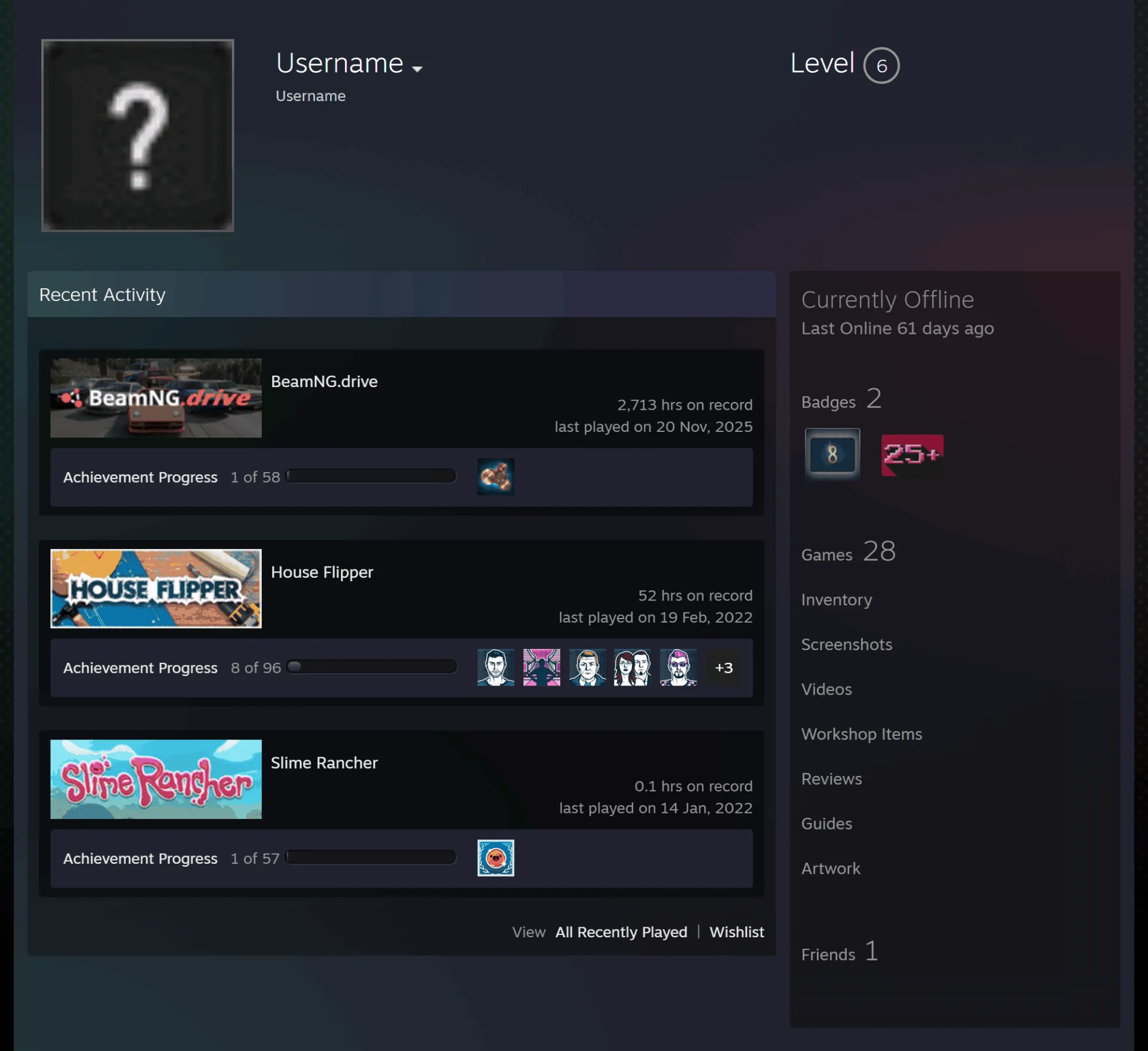
Task: Open Workshop Items
Action: 862,734
